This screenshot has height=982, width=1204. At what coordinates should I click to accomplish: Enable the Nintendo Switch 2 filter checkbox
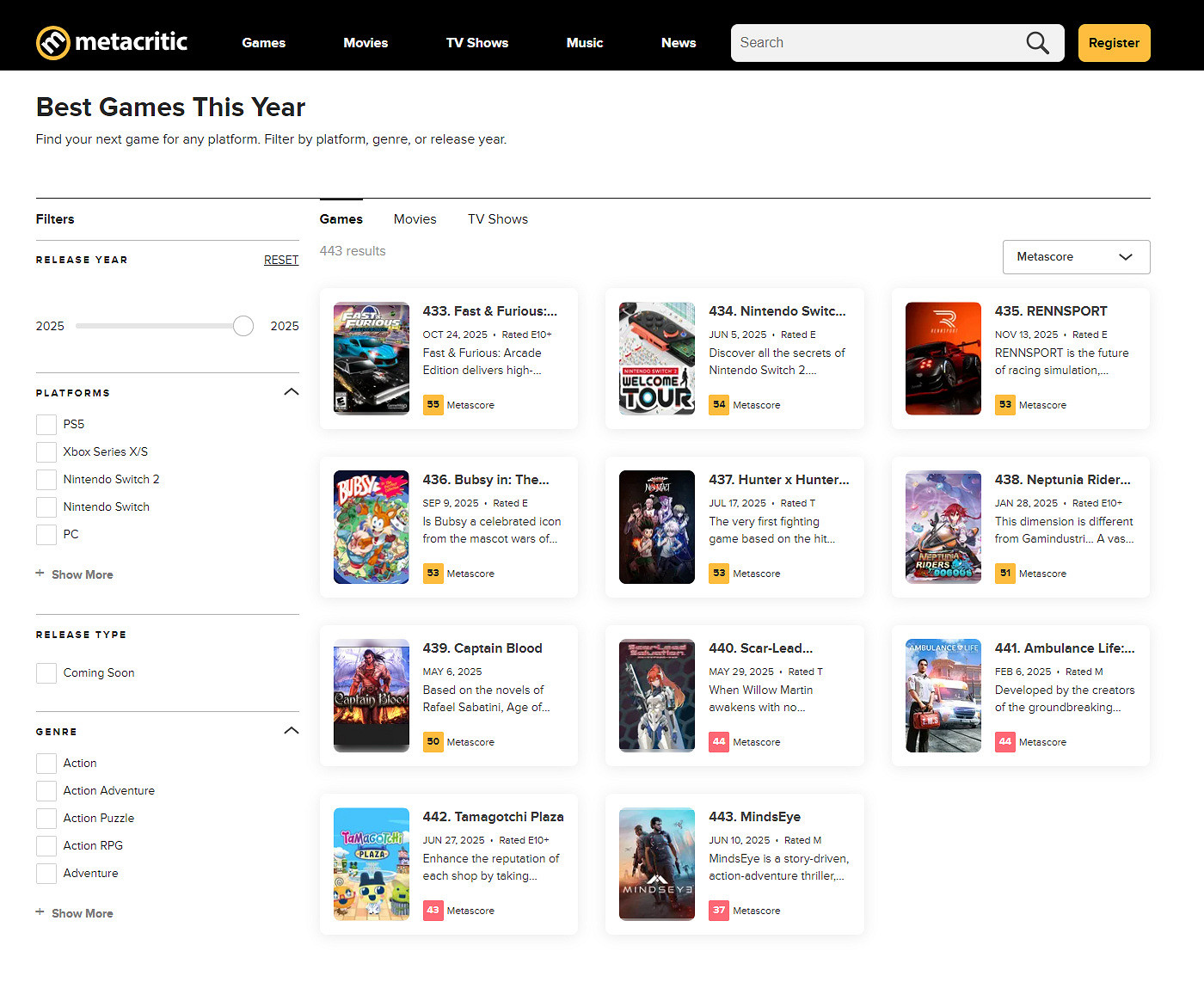[x=46, y=480]
